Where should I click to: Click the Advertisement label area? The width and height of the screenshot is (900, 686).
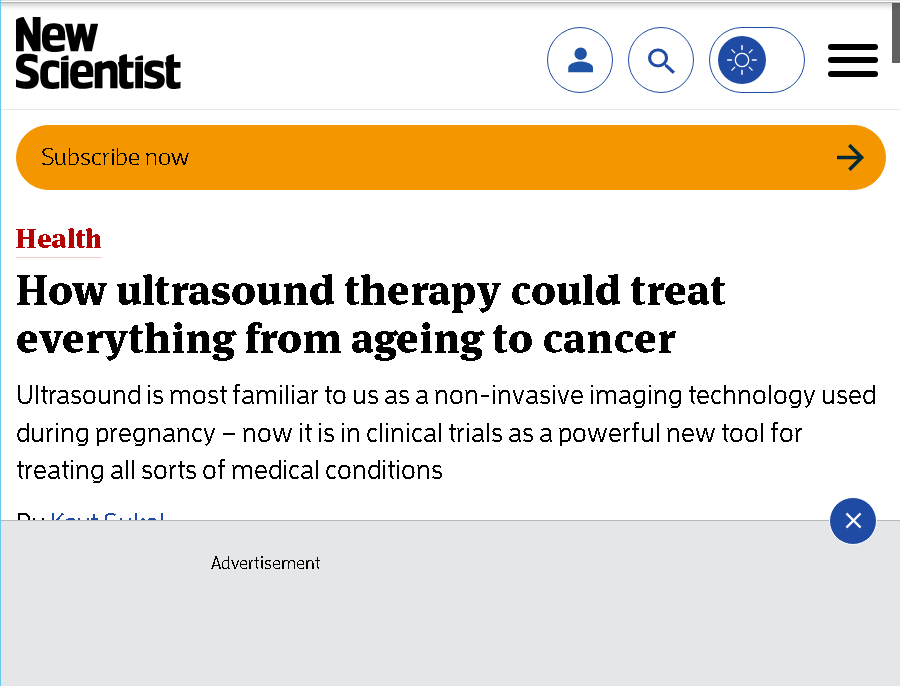265,563
